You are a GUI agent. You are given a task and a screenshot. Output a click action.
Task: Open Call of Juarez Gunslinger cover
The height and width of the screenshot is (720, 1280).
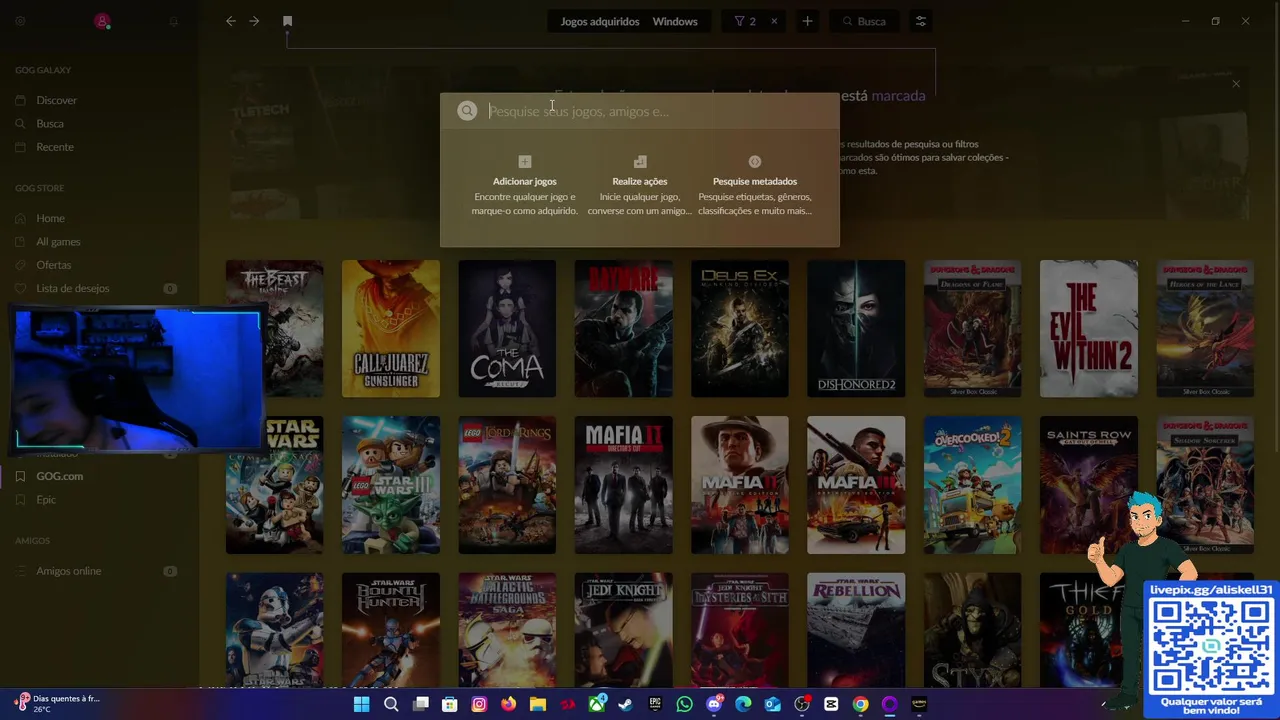click(390, 329)
